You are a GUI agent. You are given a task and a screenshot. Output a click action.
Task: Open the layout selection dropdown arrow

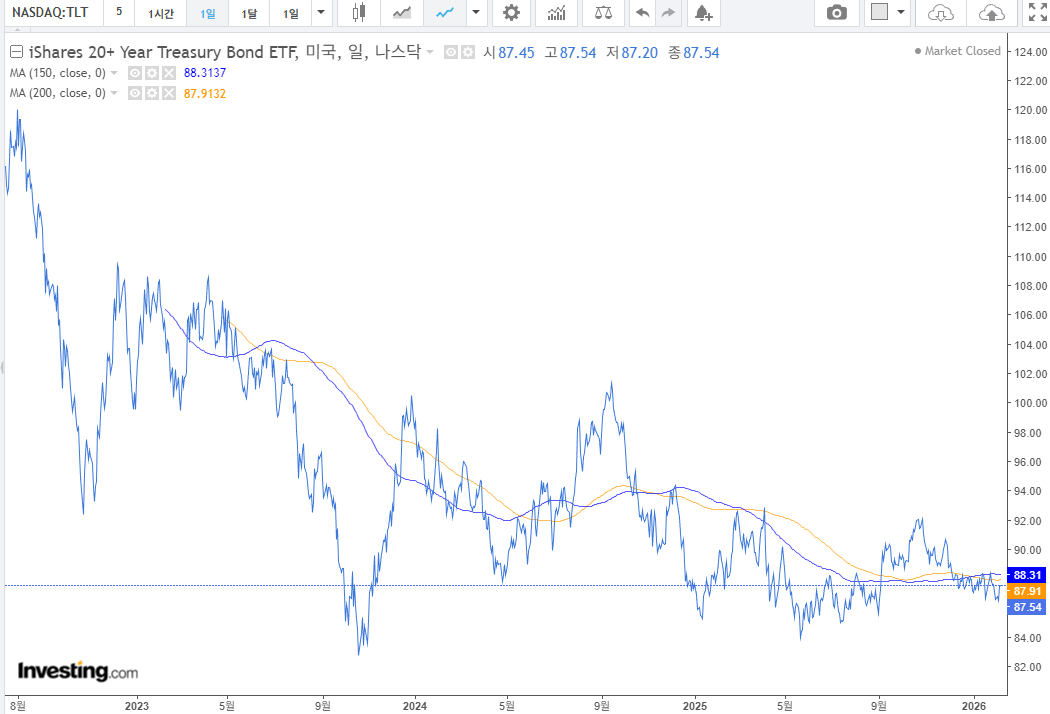click(901, 13)
